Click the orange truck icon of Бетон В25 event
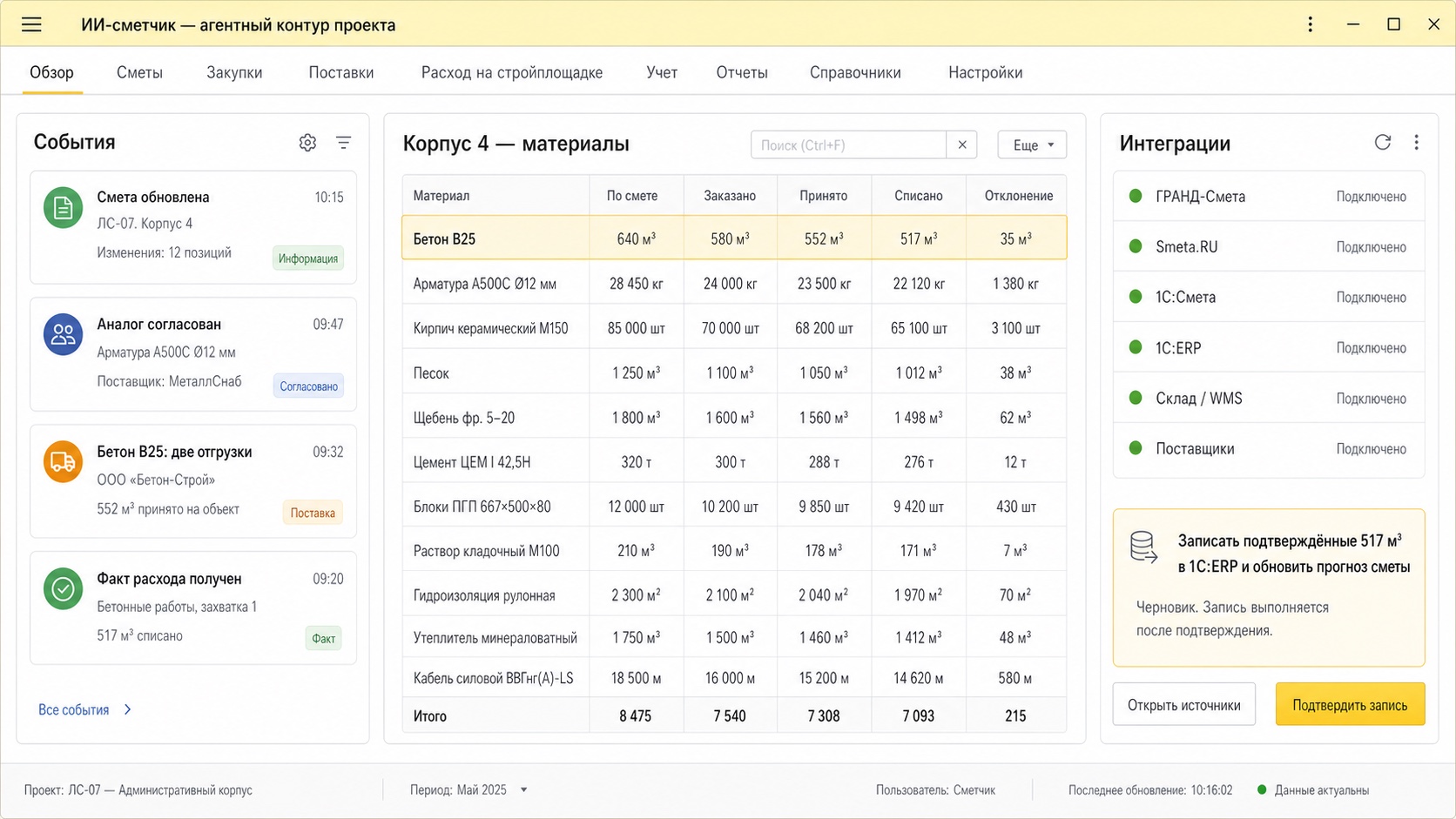The image size is (1456, 819). coord(64,462)
